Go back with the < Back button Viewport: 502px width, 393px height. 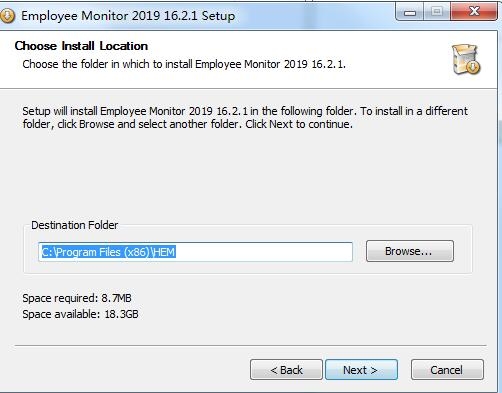coord(286,370)
